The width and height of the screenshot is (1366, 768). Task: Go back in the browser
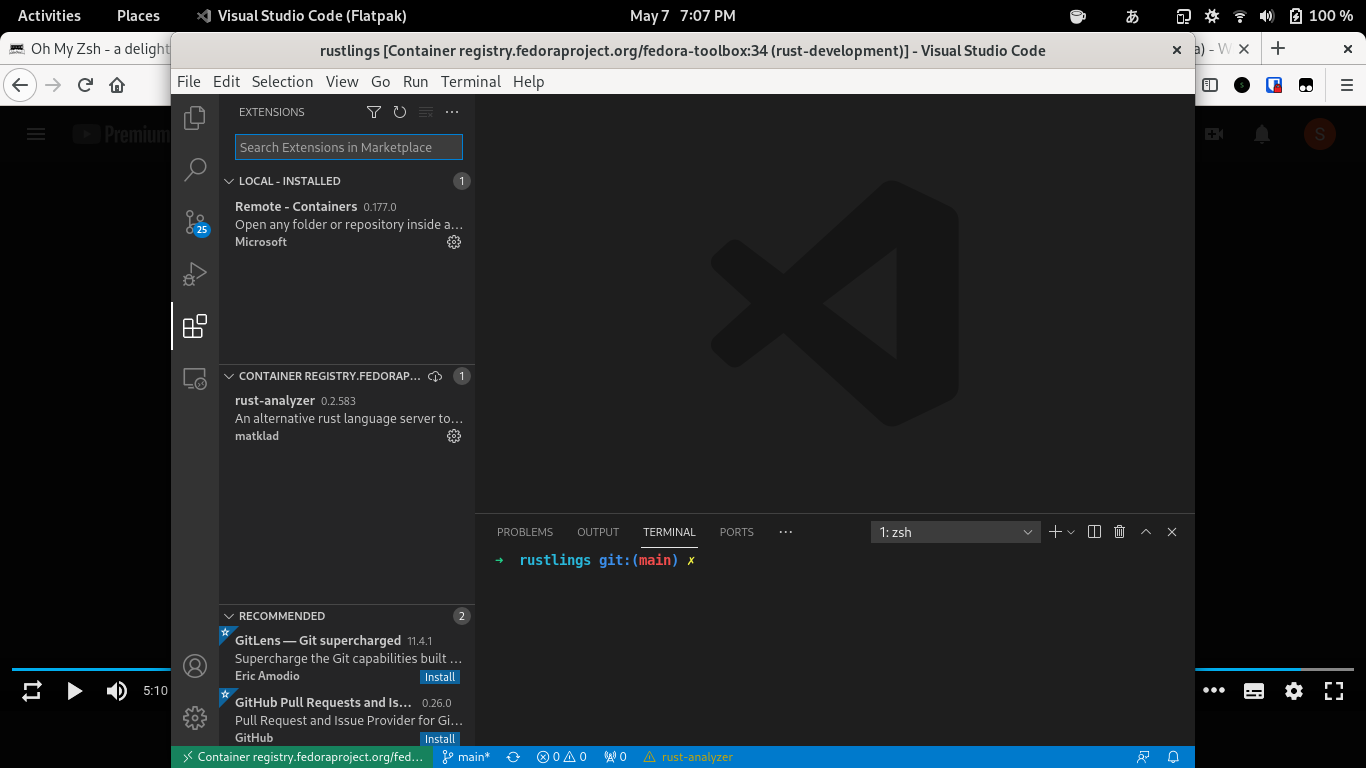20,85
